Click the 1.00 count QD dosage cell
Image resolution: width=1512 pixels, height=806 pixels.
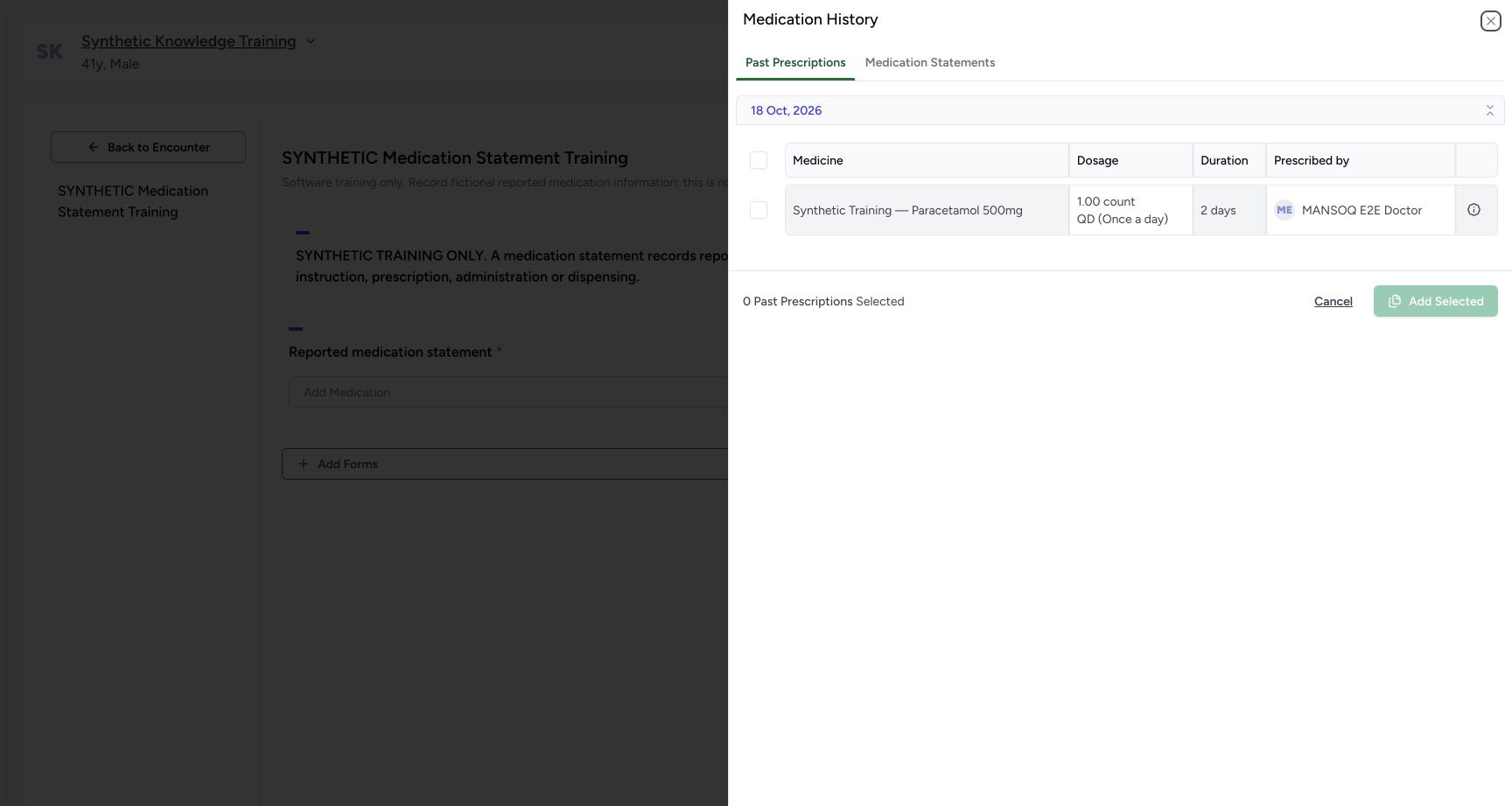[x=1130, y=210]
